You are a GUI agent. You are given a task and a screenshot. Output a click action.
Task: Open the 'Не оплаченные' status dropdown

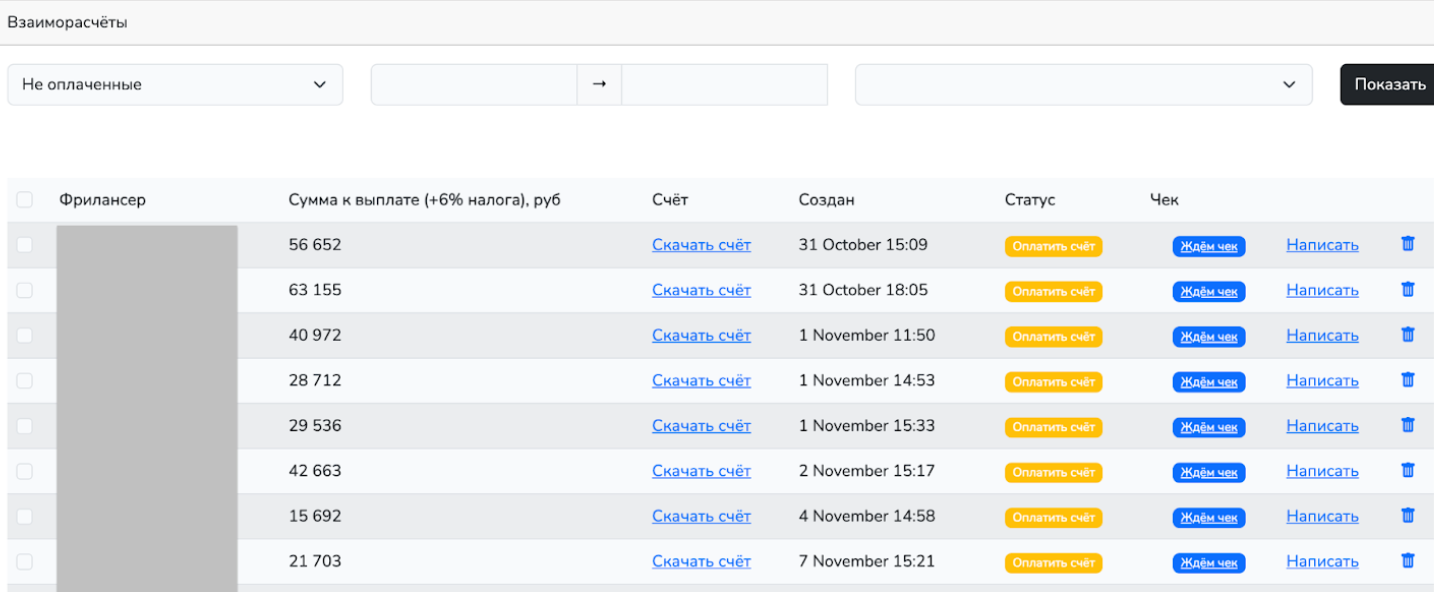click(175, 85)
